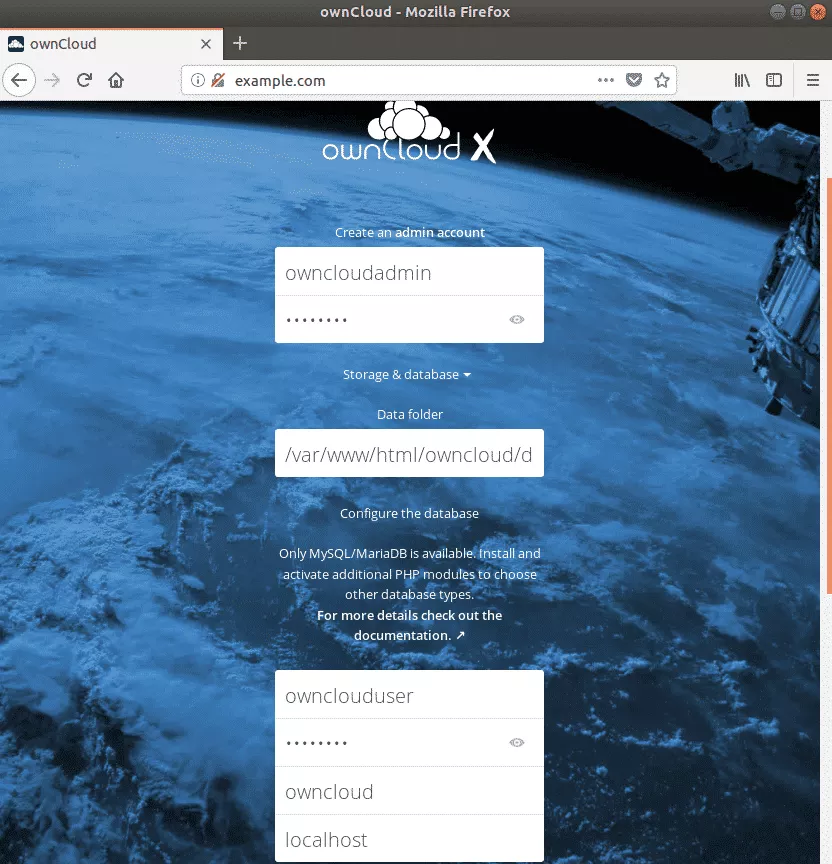The image size is (832, 864).
Task: Select the ownCloud browser tab
Action: pyautogui.click(x=111, y=44)
